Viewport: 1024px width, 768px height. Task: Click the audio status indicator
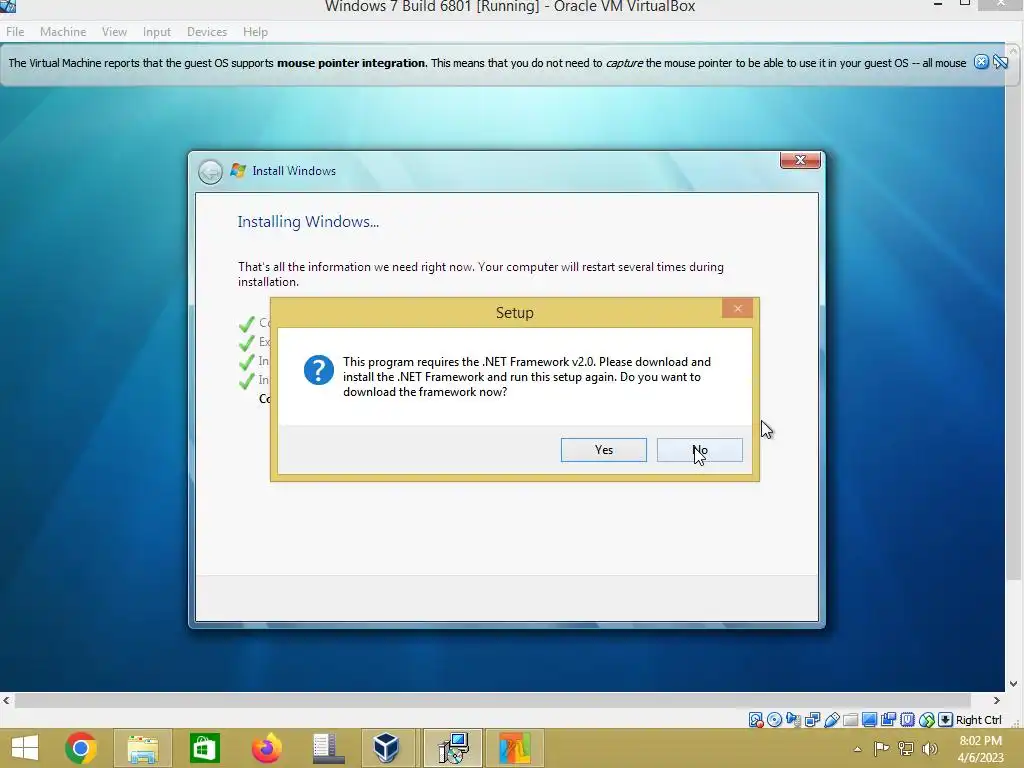(x=793, y=720)
